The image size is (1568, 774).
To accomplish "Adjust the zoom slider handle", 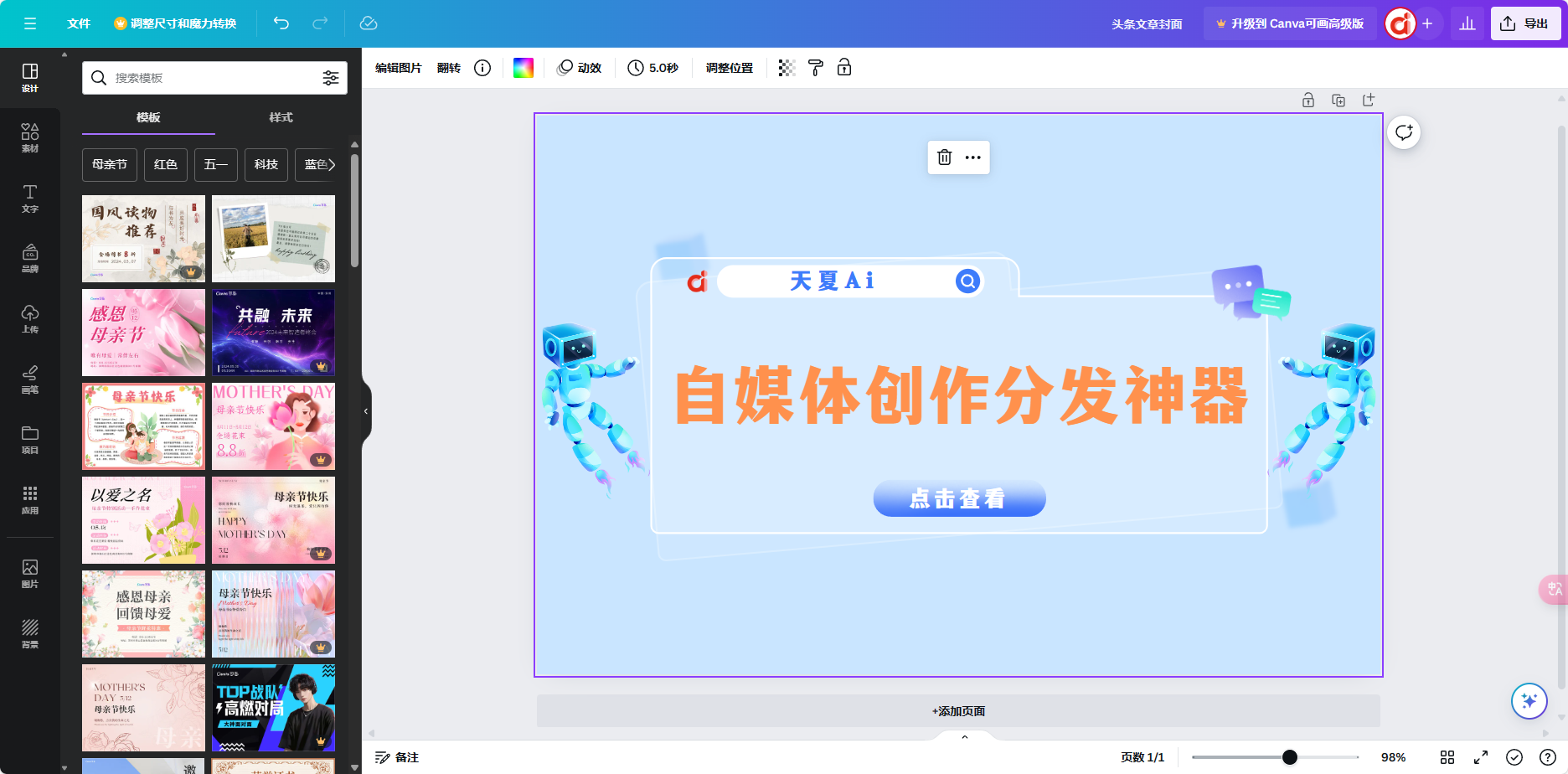I will (1290, 757).
